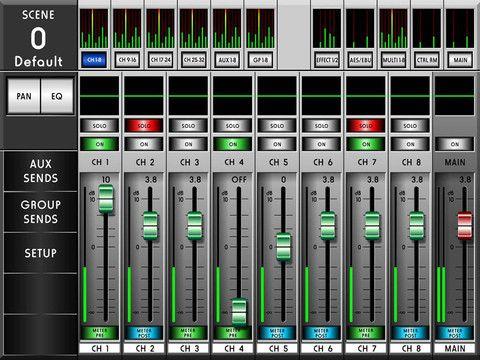Viewport: 480px width, 360px height.
Task: Toggle CH 2 METER POST button
Action: tap(144, 333)
